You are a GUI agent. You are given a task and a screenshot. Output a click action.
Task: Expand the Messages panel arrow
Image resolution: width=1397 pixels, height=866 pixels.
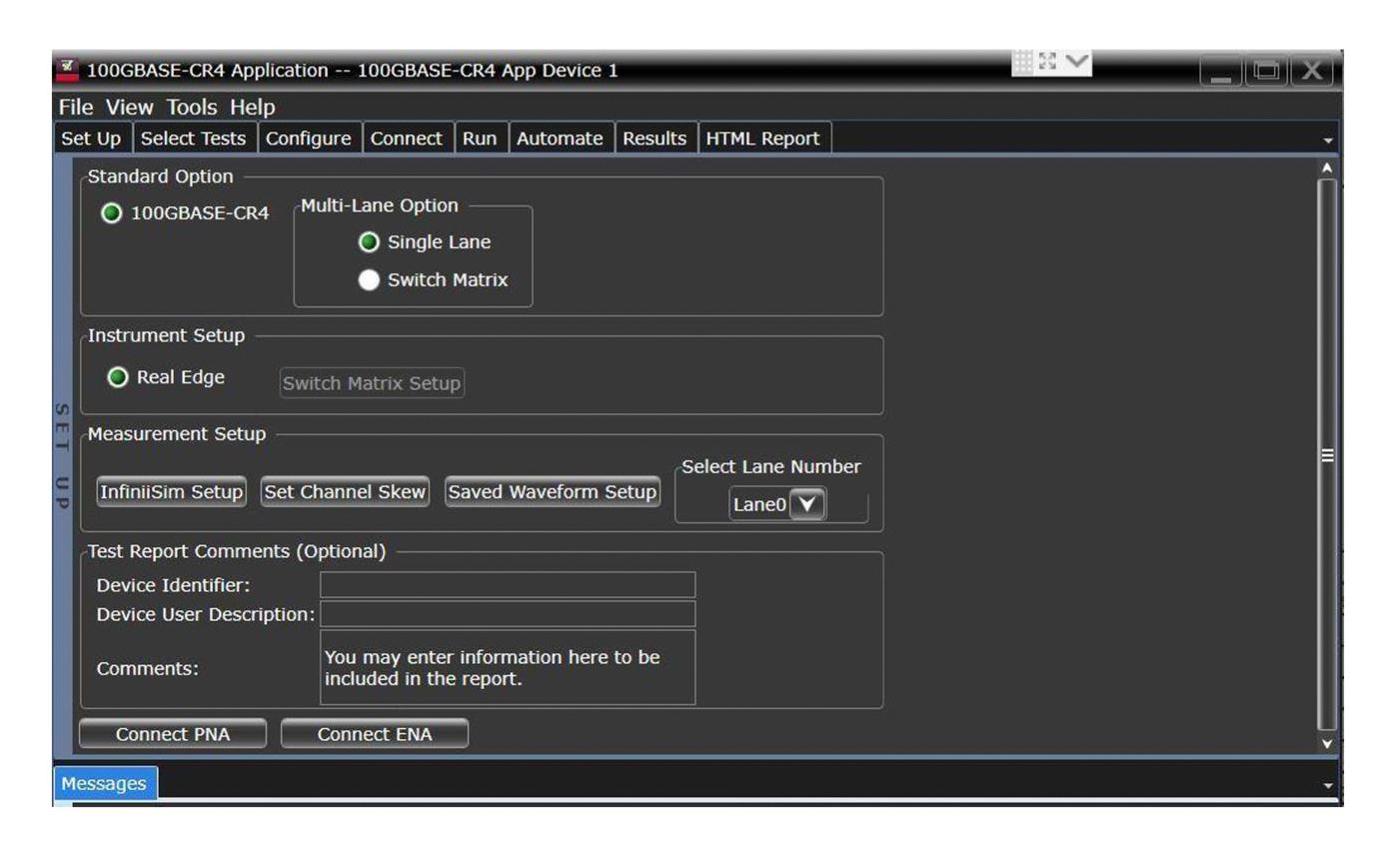pos(1328,787)
